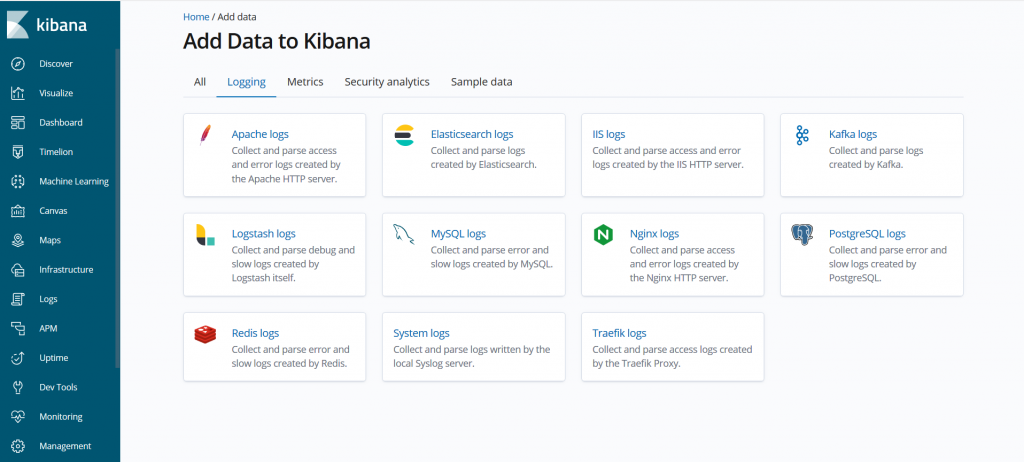Open Elasticsearch logs title link

[472, 134]
